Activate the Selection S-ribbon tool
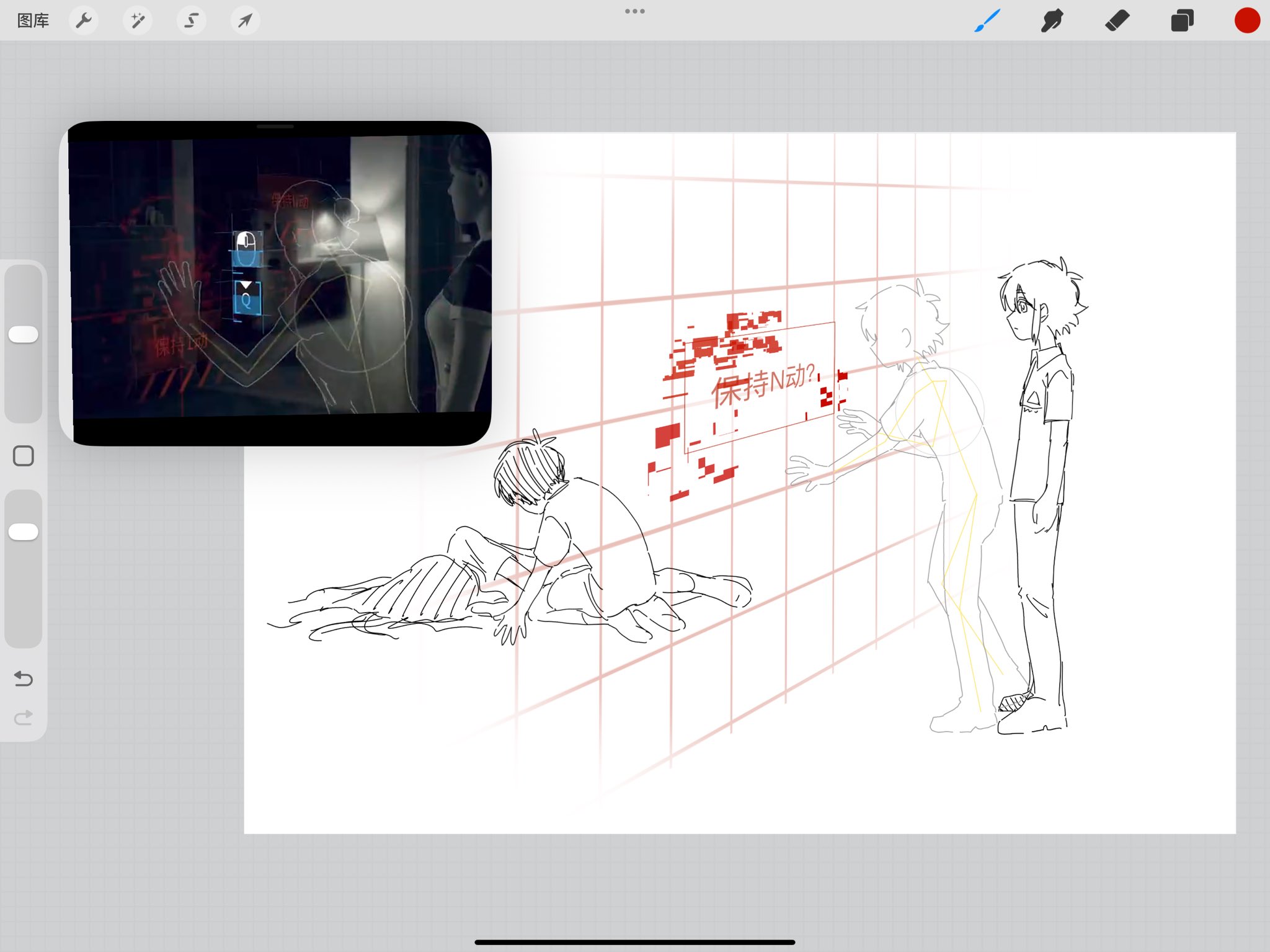 191,20
